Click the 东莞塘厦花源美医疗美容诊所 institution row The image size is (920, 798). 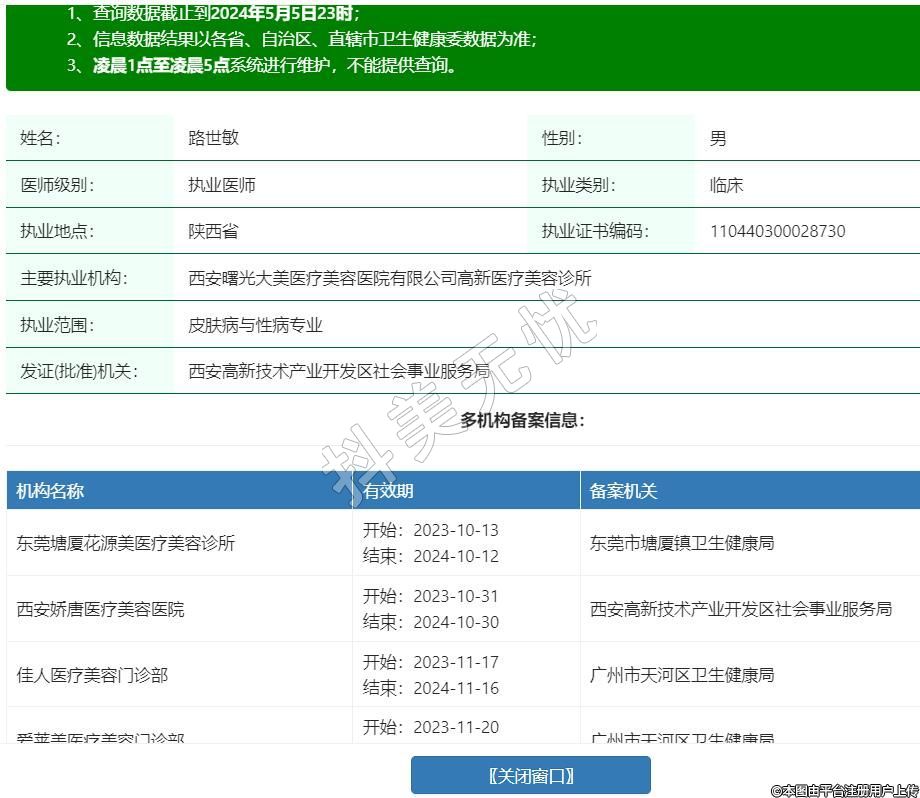tap(126, 543)
